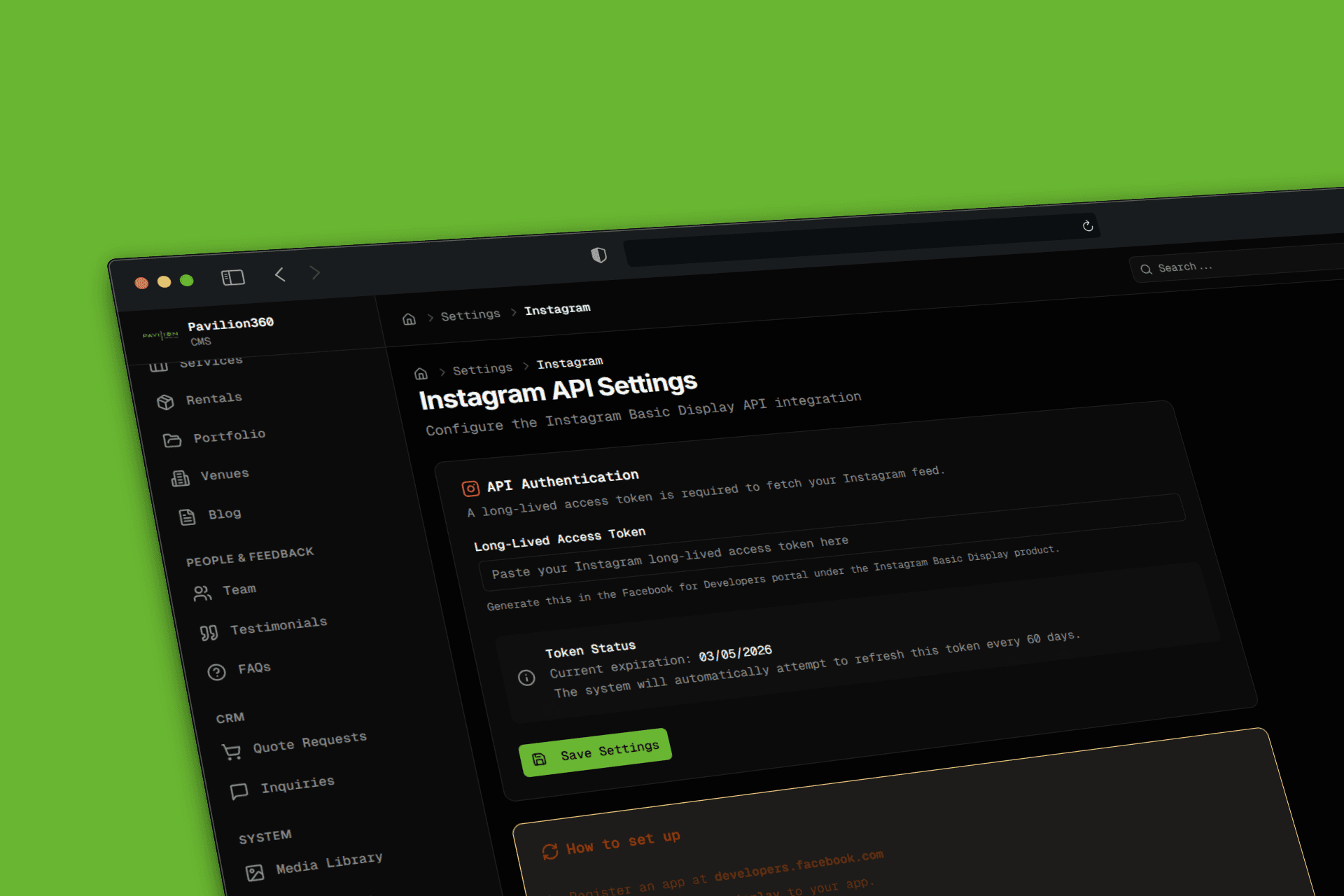Click the privacy shield icon
Image resolution: width=1344 pixels, height=896 pixels.
tap(599, 255)
